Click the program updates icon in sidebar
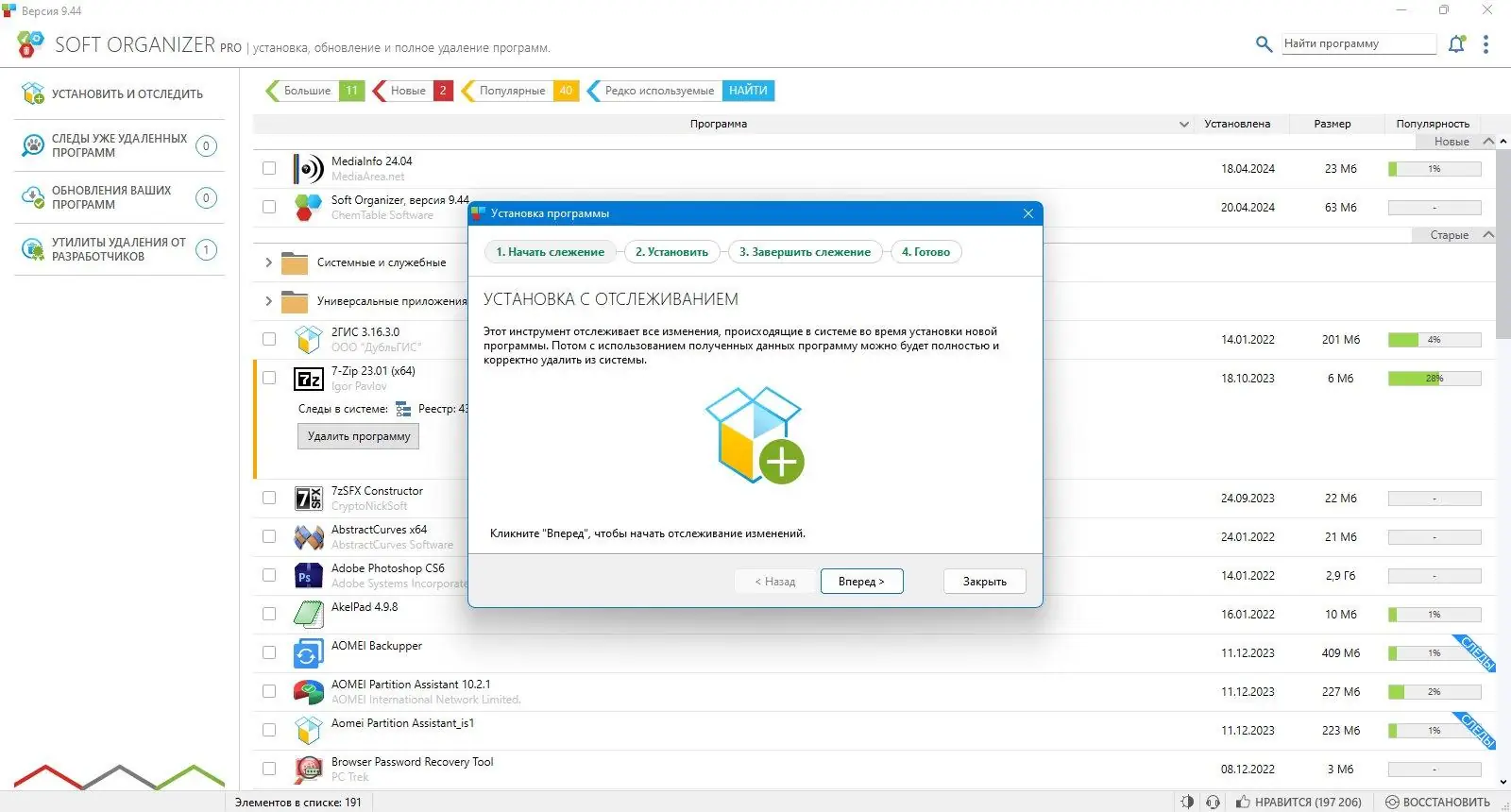1511x812 pixels. 33,197
